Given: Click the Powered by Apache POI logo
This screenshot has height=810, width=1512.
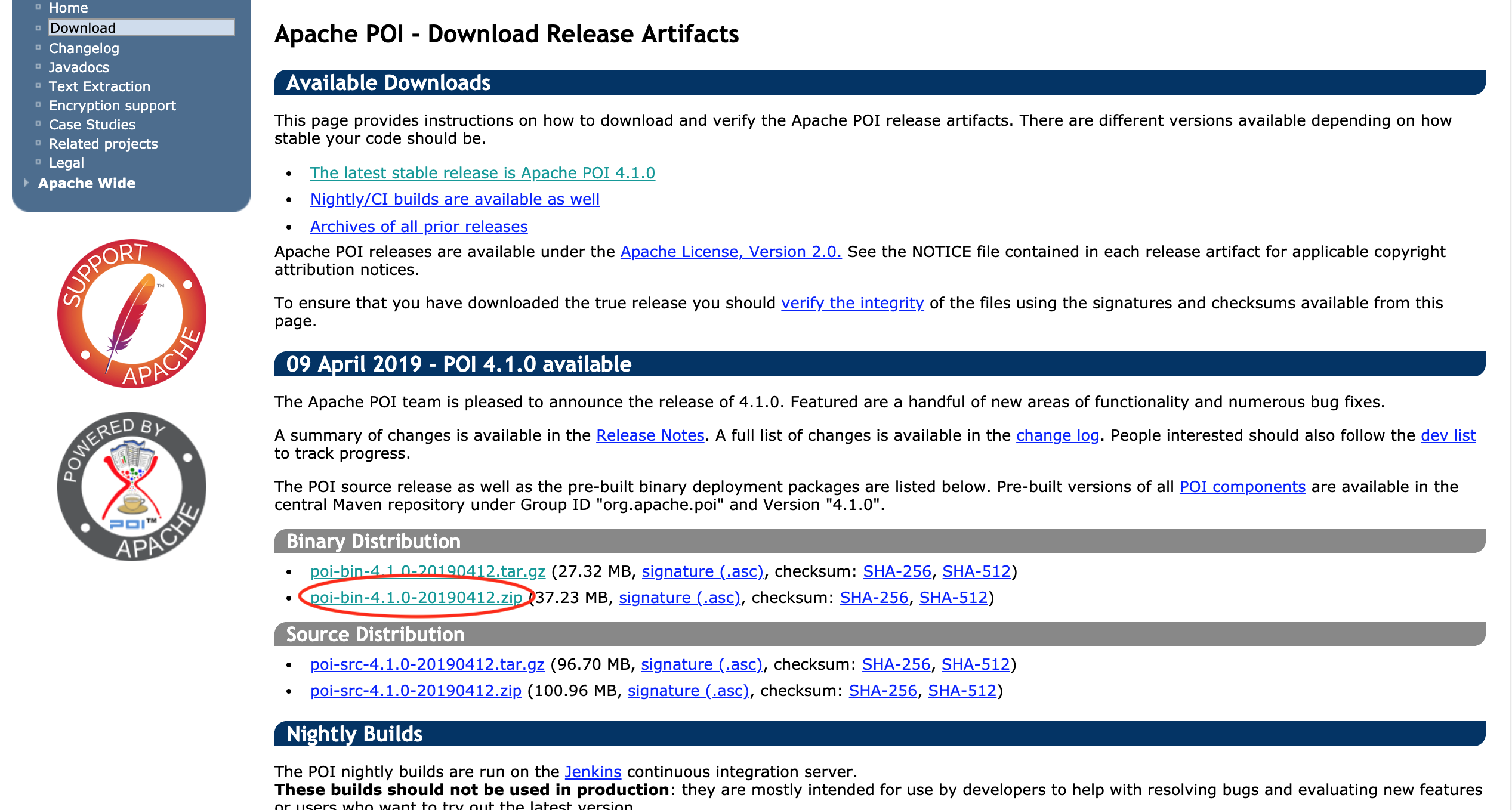Looking at the screenshot, I should click(131, 486).
